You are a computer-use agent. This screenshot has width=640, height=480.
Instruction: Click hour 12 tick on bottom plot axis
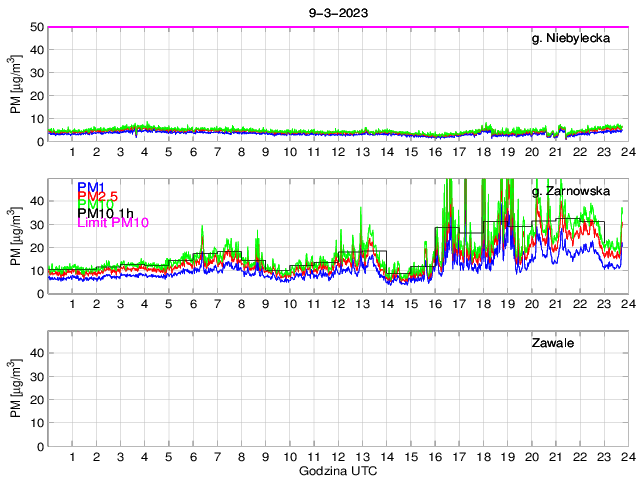coord(338,457)
